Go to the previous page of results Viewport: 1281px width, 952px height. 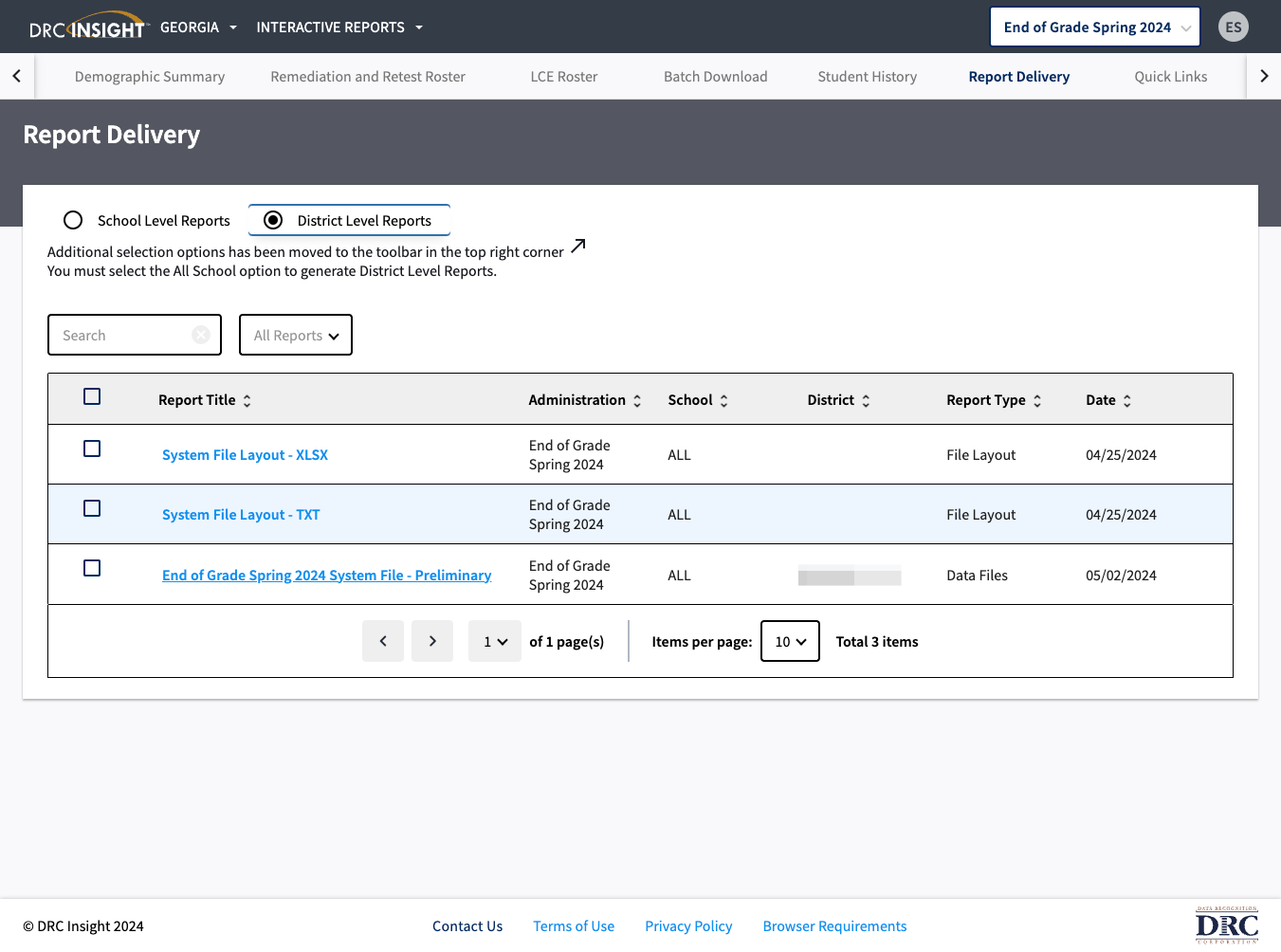point(383,641)
